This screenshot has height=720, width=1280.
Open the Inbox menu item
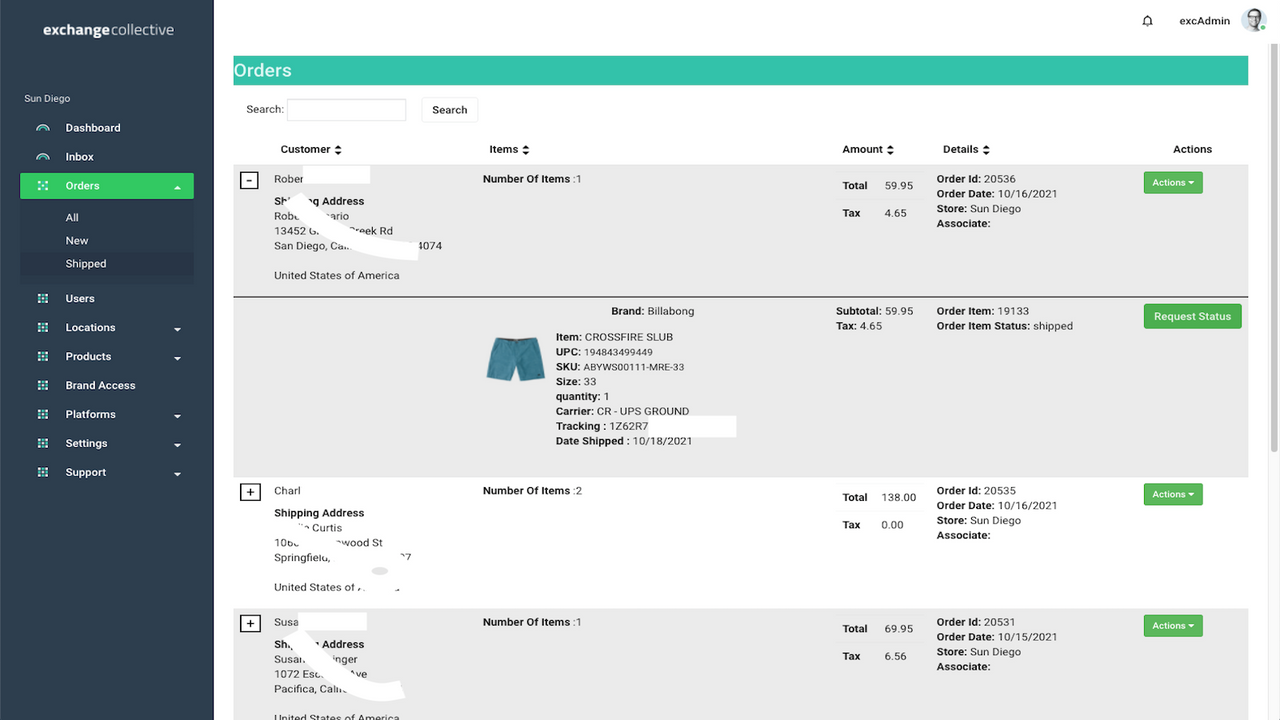tap(80, 157)
